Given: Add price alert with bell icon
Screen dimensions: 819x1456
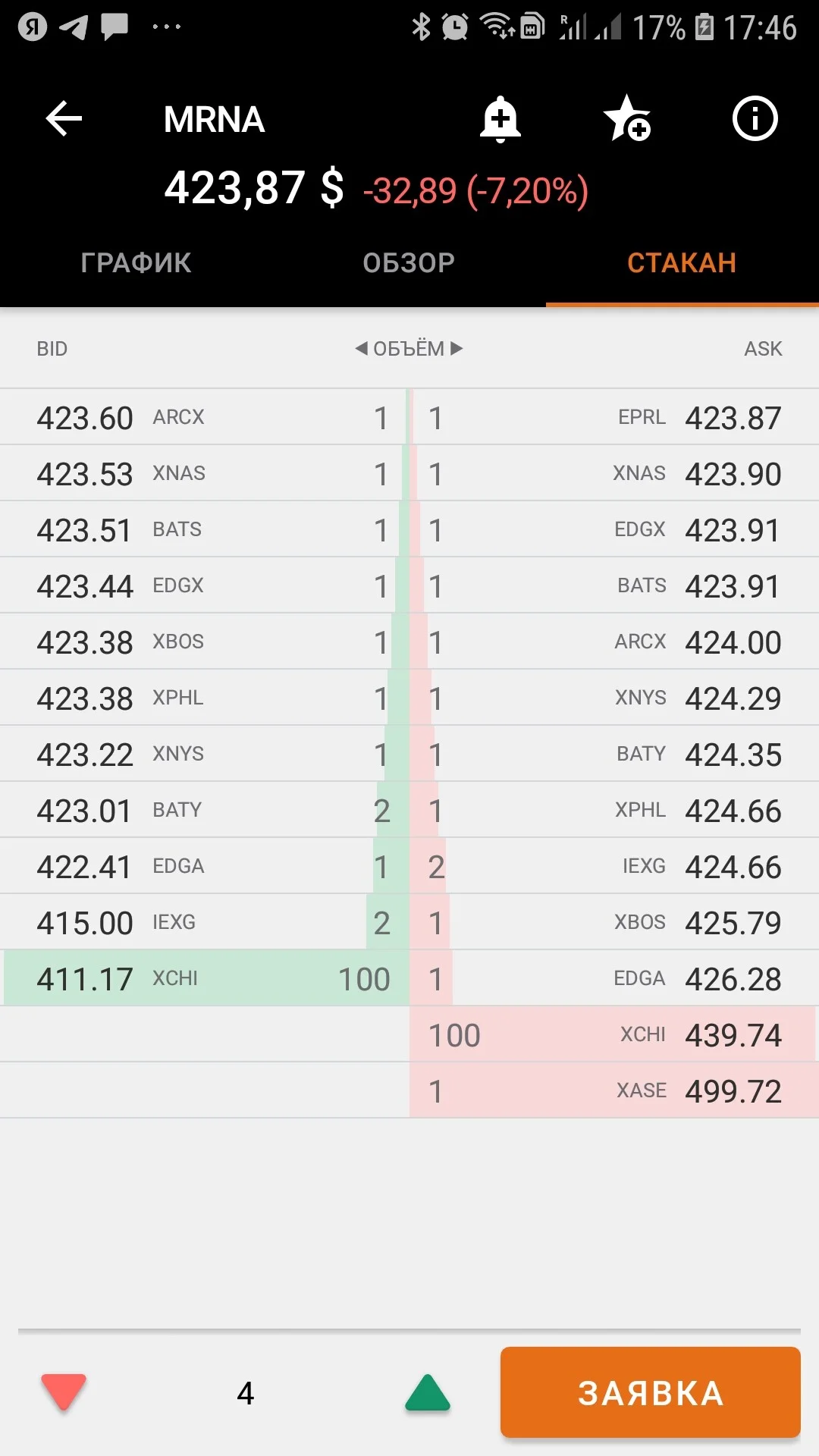Looking at the screenshot, I should (x=500, y=119).
